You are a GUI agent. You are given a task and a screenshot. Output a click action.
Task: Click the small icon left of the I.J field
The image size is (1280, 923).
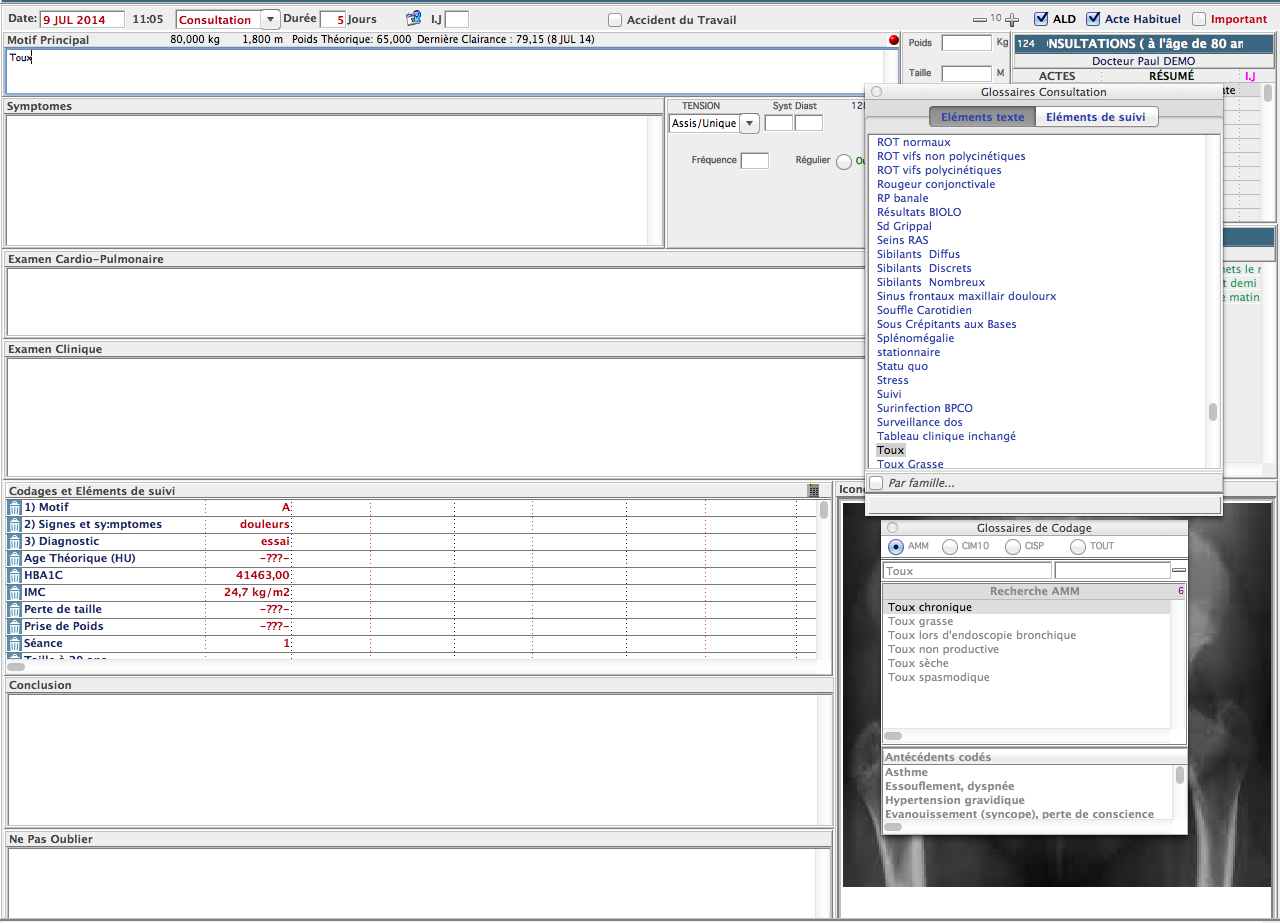pos(414,19)
